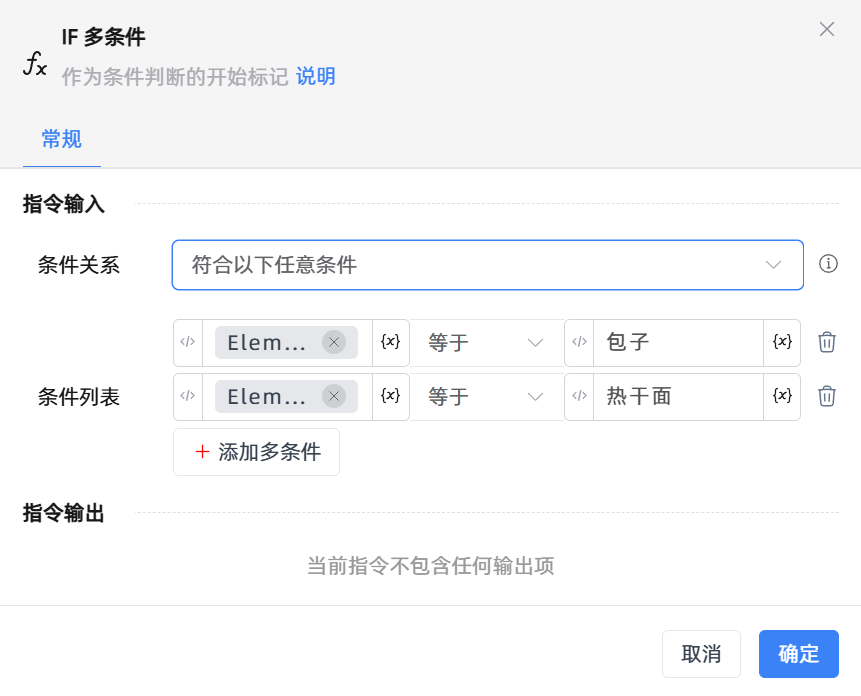This screenshot has width=861, height=696.
Task: Open the 说明 help link
Action: pyautogui.click(x=317, y=76)
